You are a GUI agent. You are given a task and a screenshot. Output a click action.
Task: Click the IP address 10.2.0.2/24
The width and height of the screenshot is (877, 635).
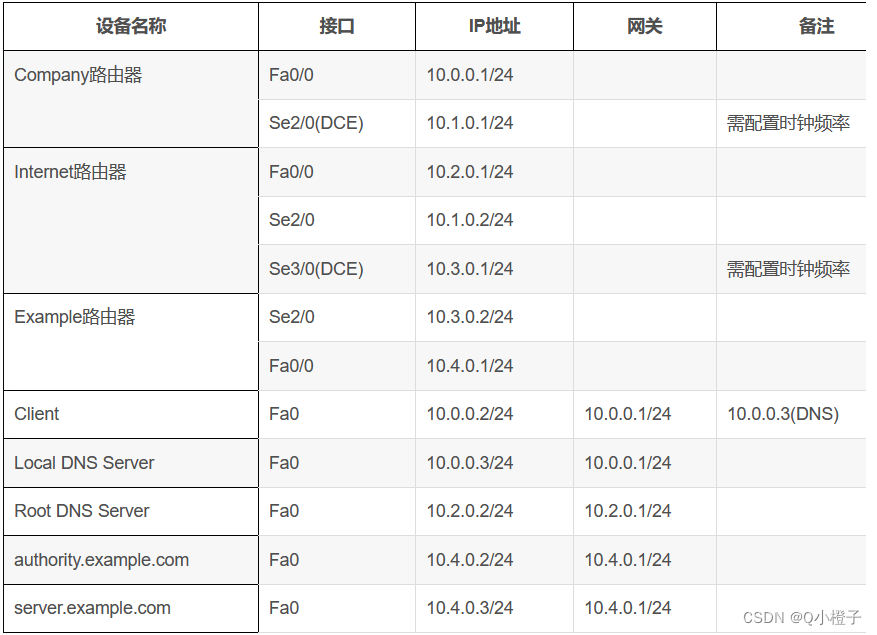[470, 511]
